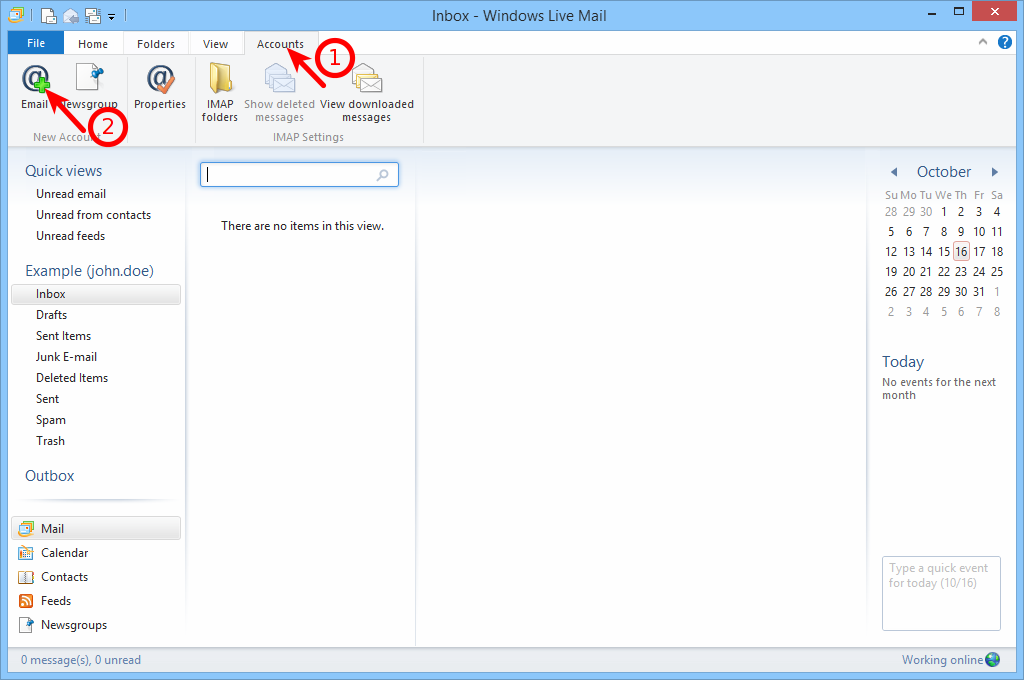Screen dimensions: 1024x680
Task: Switch to Newsgroups view
Action: point(96,625)
